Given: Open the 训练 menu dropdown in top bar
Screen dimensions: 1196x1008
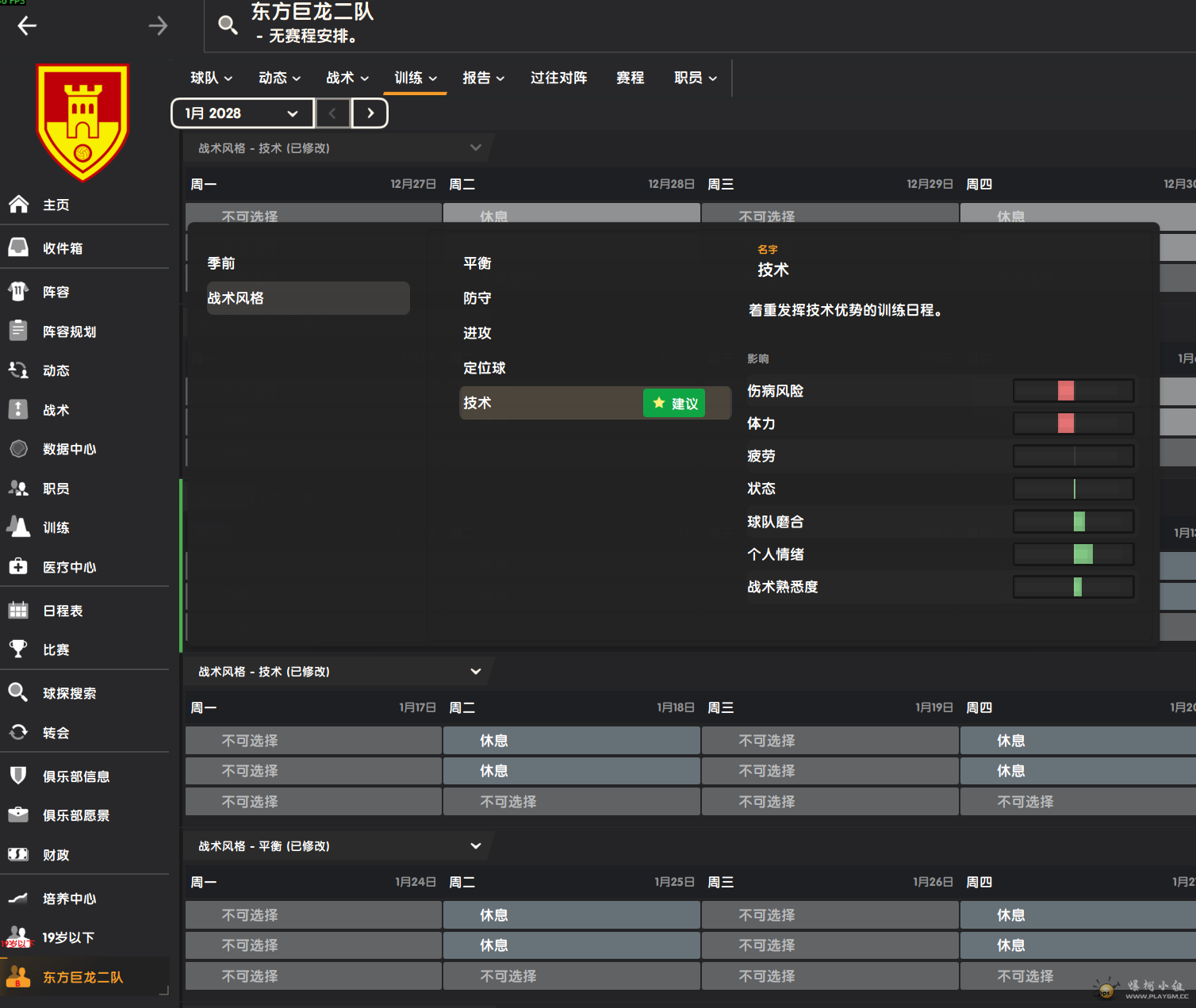Looking at the screenshot, I should (x=416, y=78).
